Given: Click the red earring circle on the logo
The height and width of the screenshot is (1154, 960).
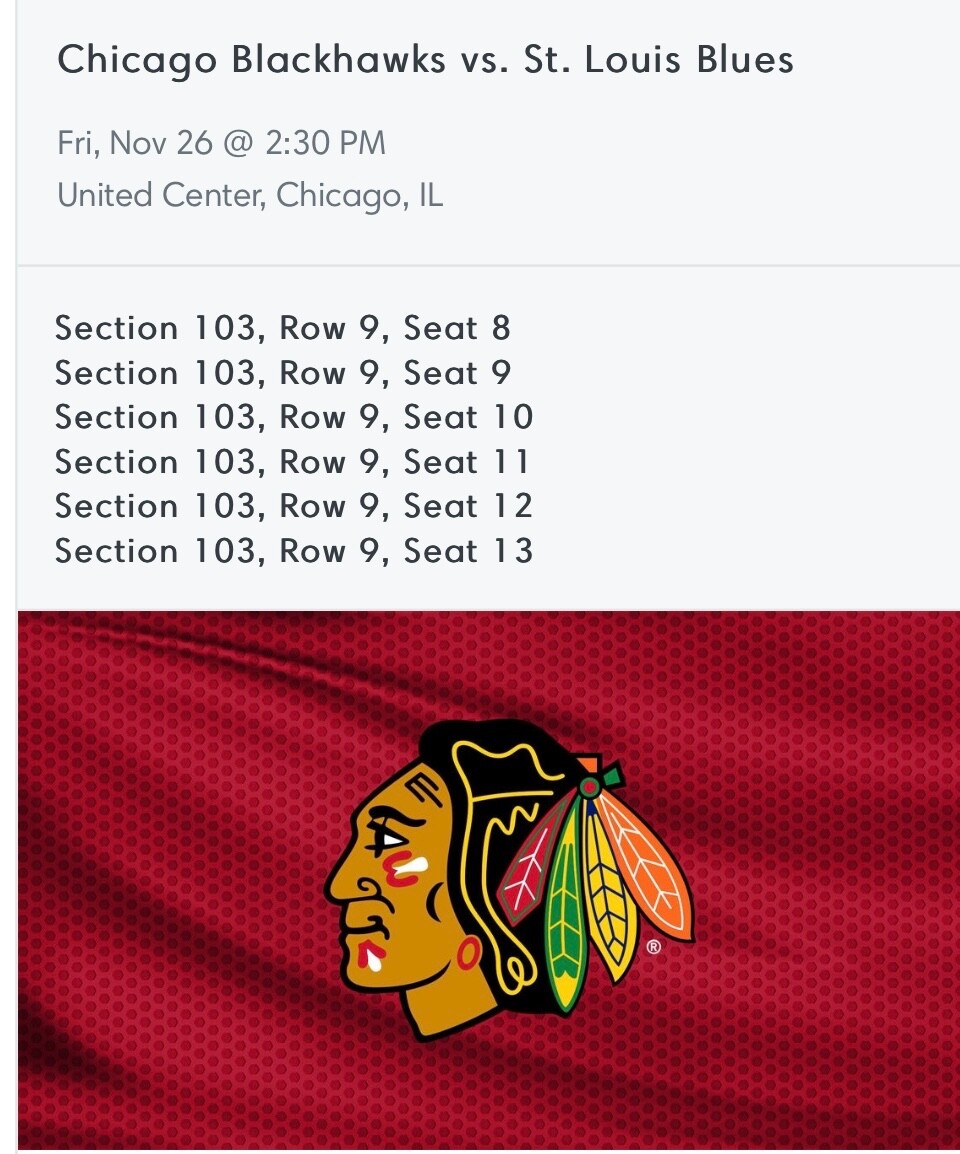Looking at the screenshot, I should click(x=468, y=955).
